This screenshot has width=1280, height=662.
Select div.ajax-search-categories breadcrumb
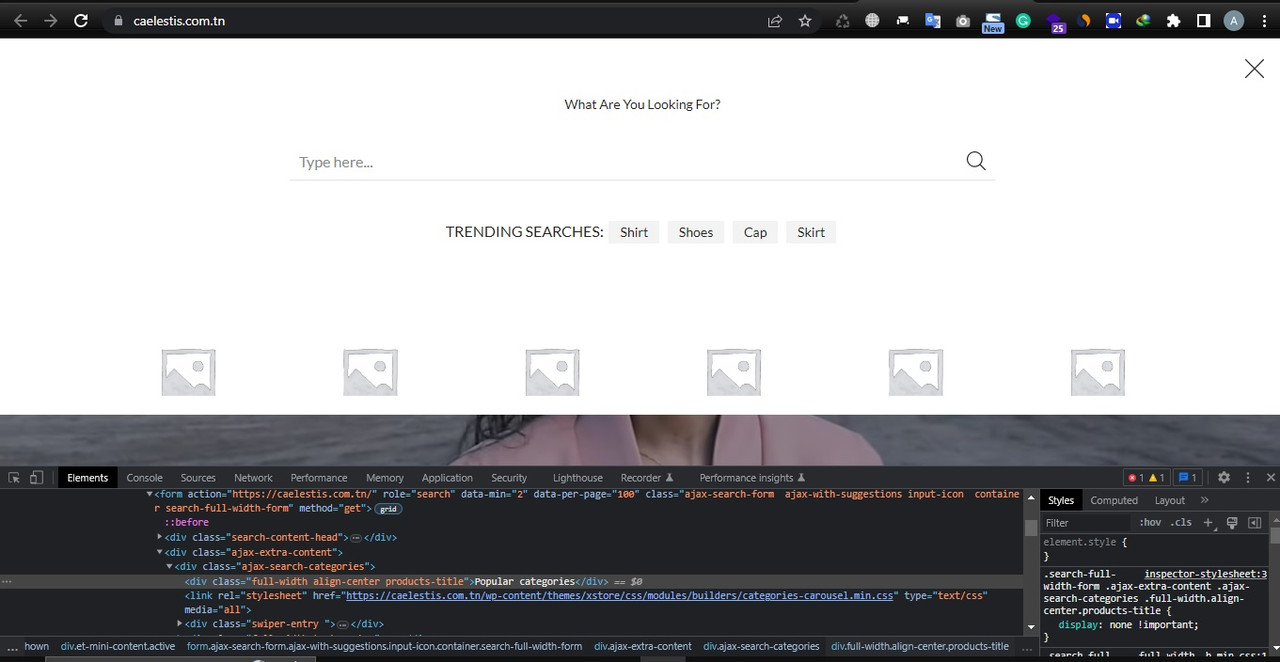[761, 646]
